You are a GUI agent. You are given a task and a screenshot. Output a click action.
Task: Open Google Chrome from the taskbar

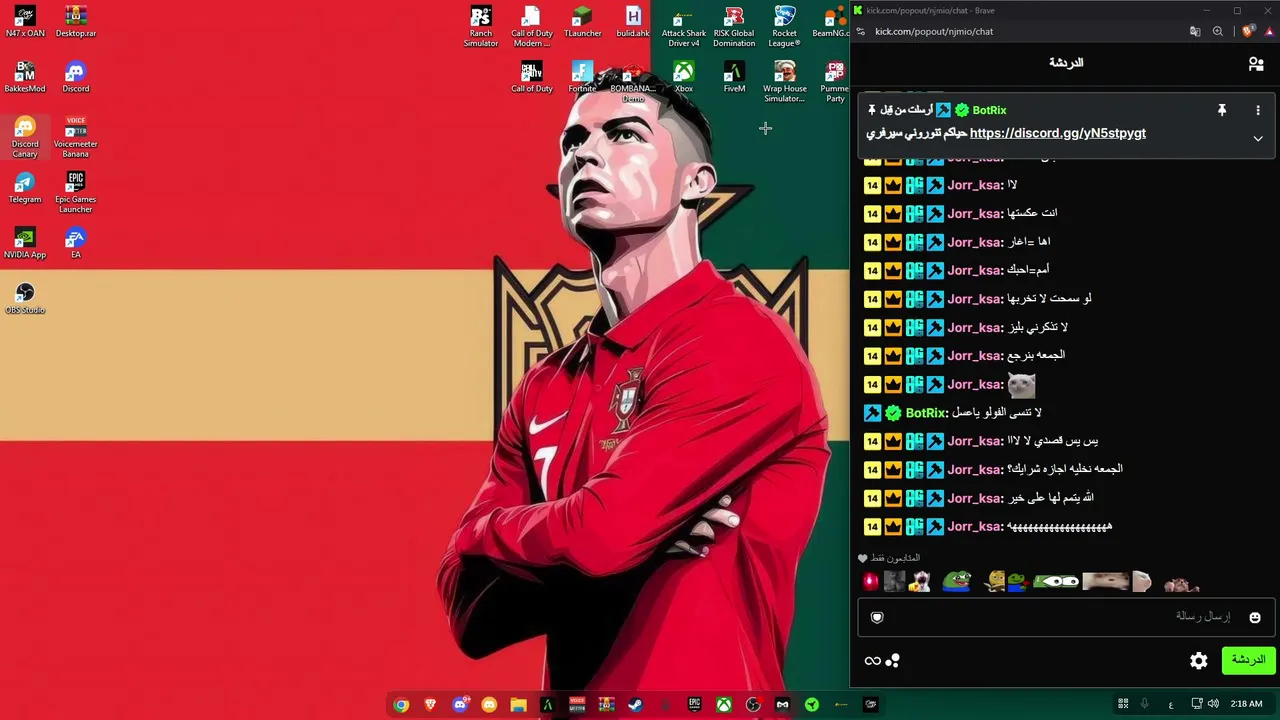pyautogui.click(x=401, y=705)
